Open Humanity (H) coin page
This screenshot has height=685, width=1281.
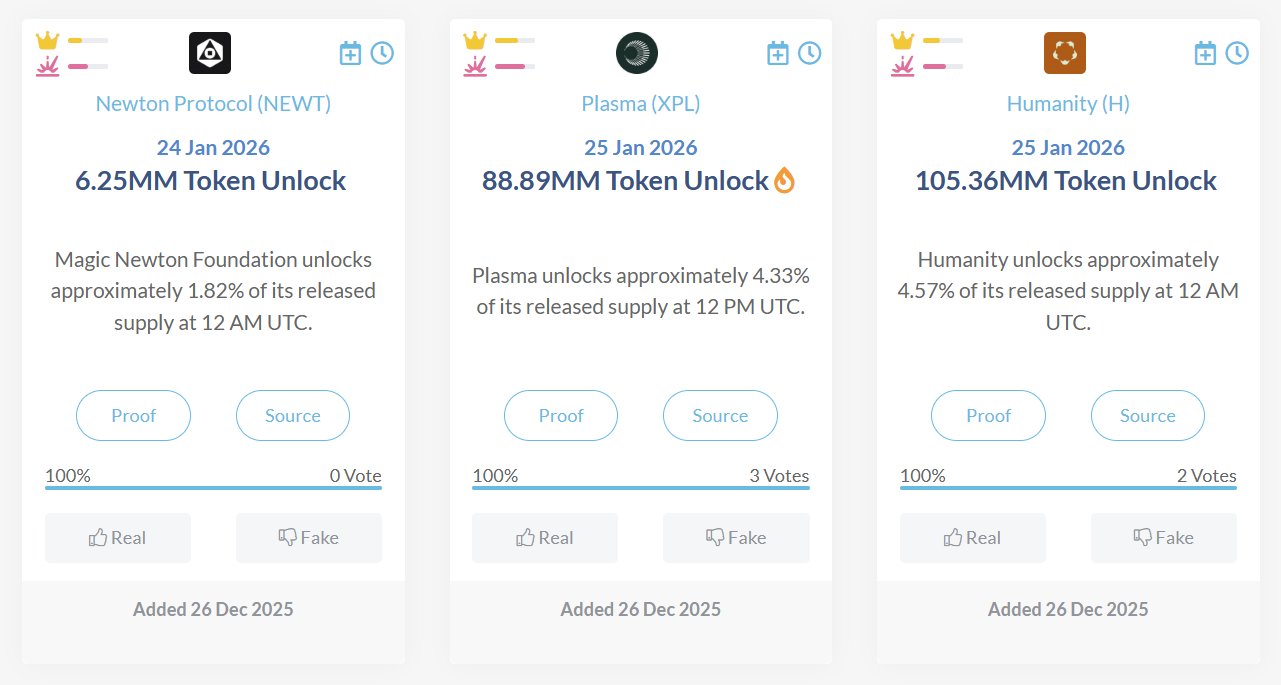1068,103
